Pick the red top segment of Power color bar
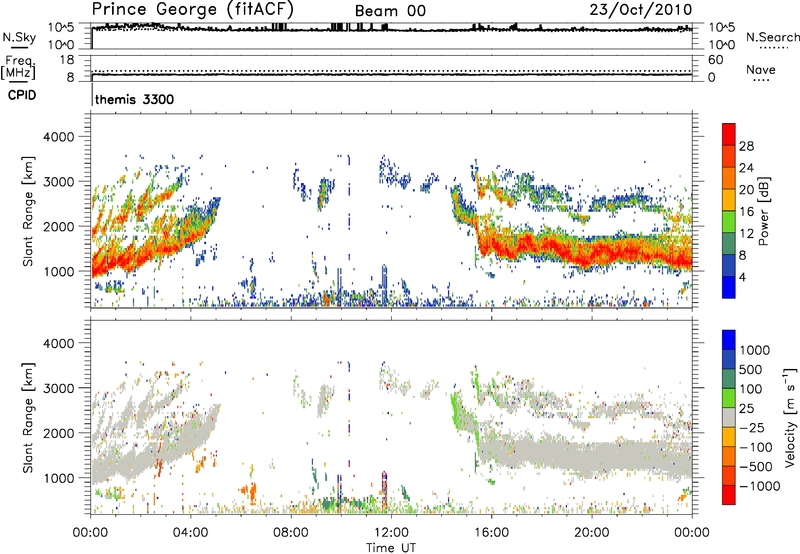Screen dimensions: 800x554 click(x=729, y=135)
